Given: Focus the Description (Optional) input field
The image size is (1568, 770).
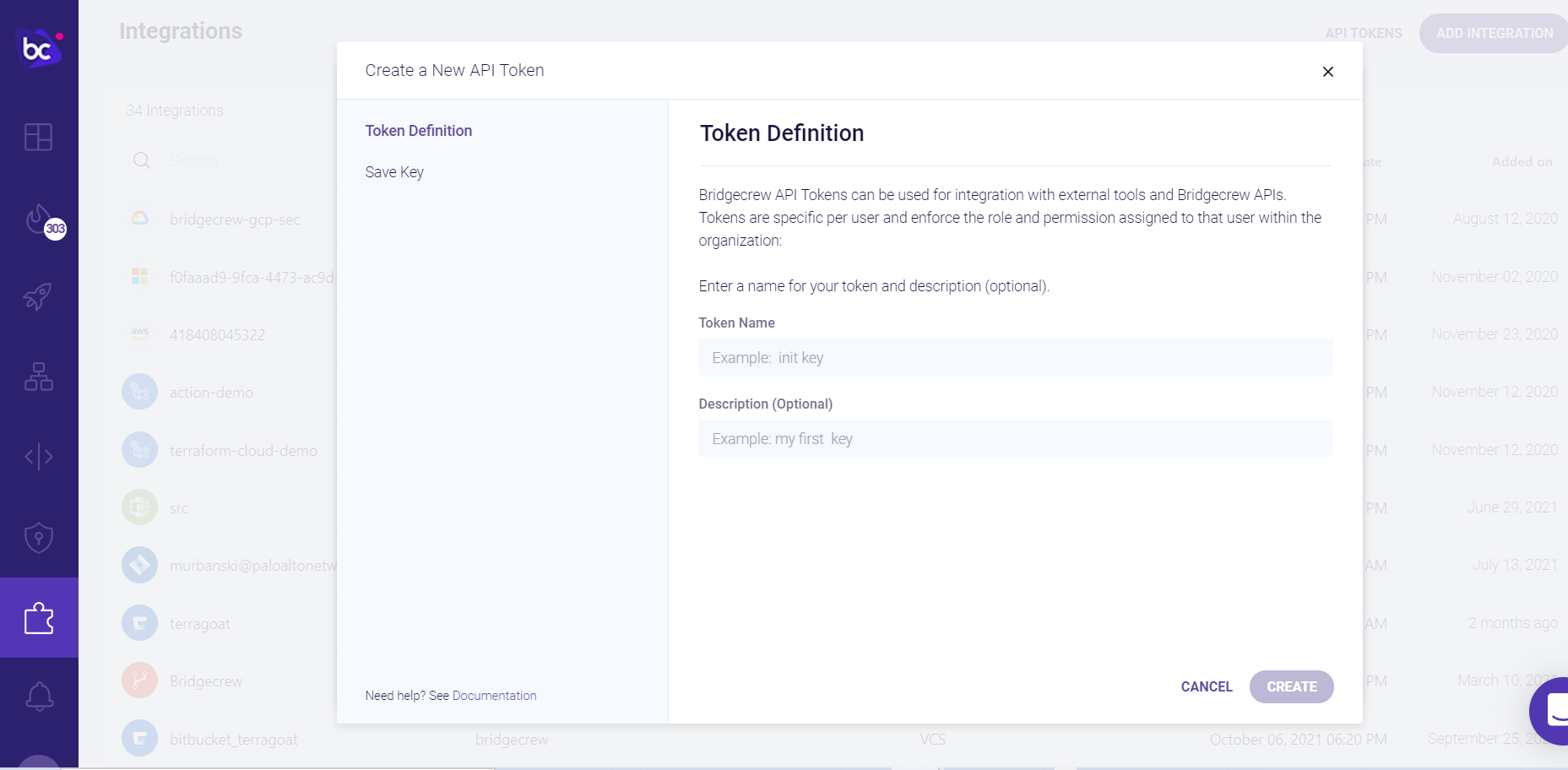Looking at the screenshot, I should point(1016,439).
